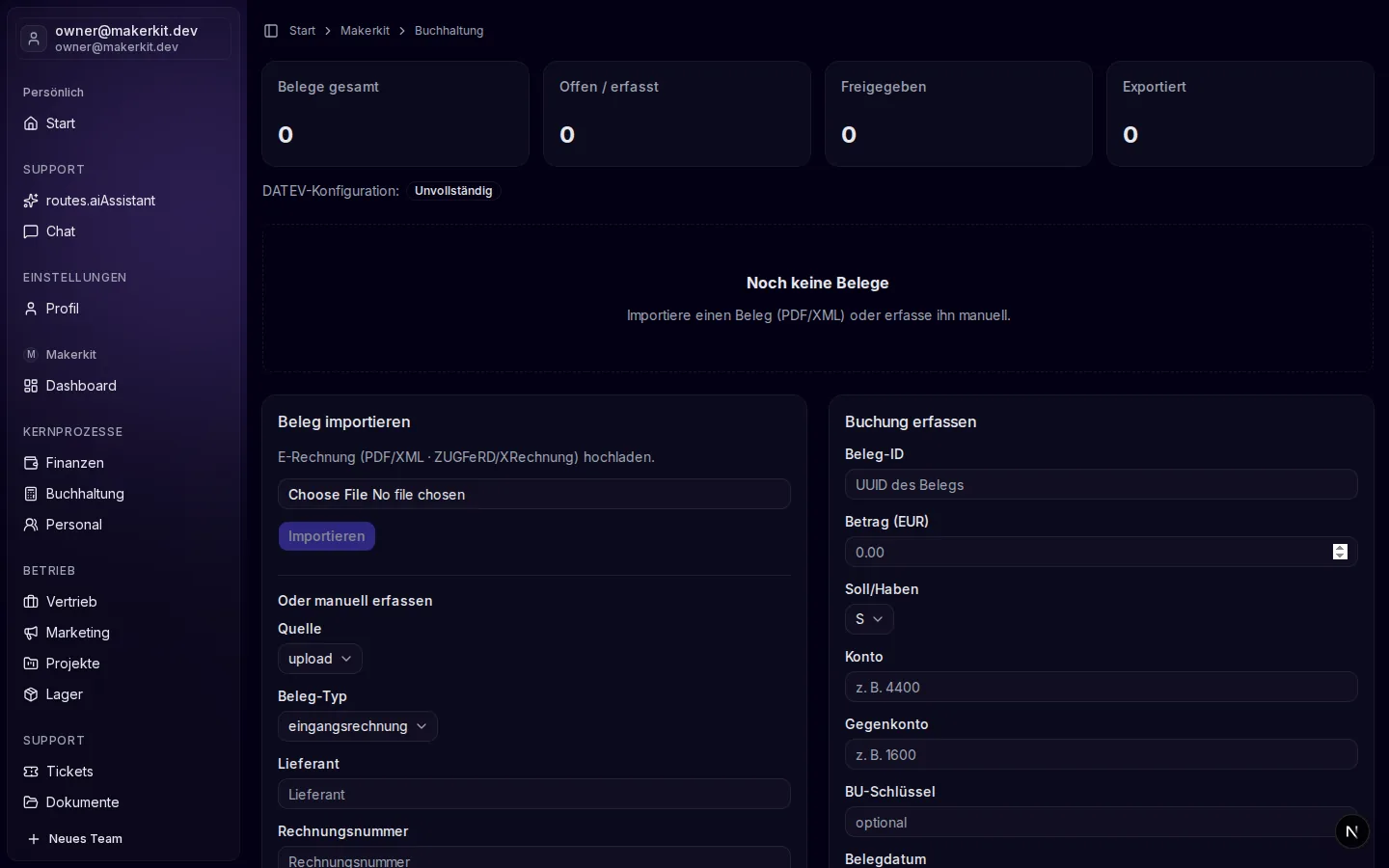Toggle the sidebar panel icon
This screenshot has width=1389, height=868.
pos(271,31)
